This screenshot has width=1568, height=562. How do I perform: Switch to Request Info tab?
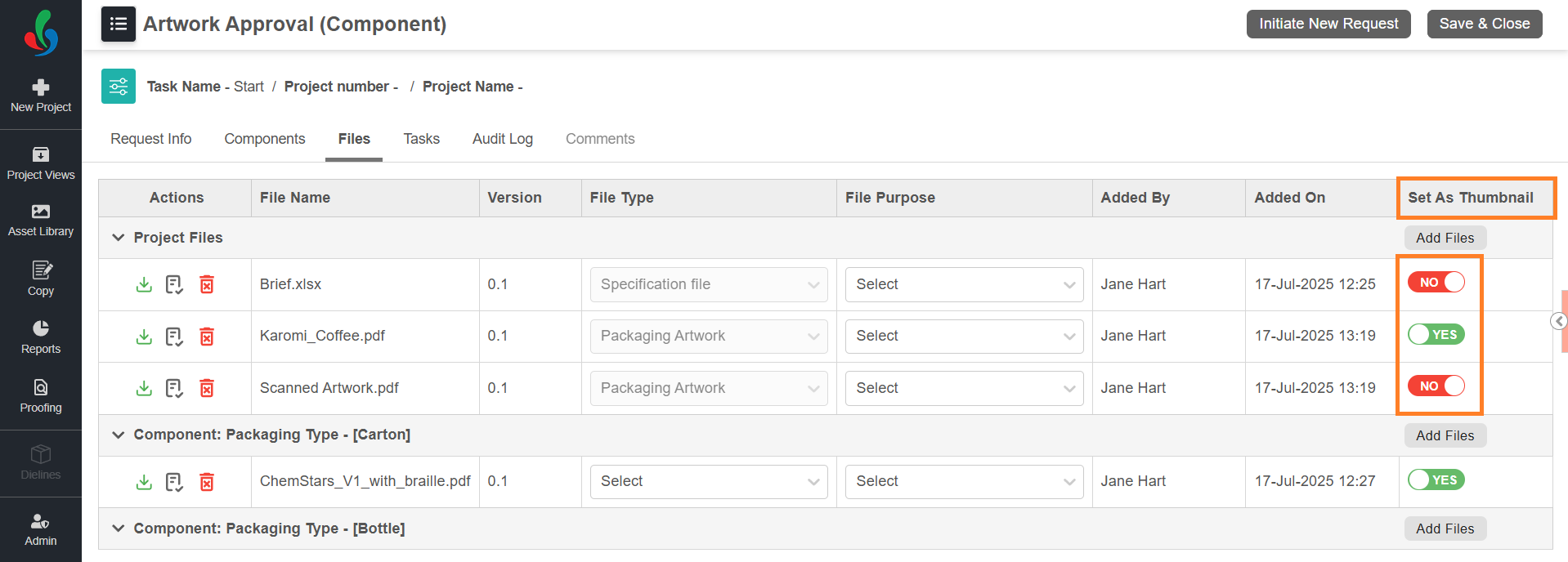coord(151,139)
